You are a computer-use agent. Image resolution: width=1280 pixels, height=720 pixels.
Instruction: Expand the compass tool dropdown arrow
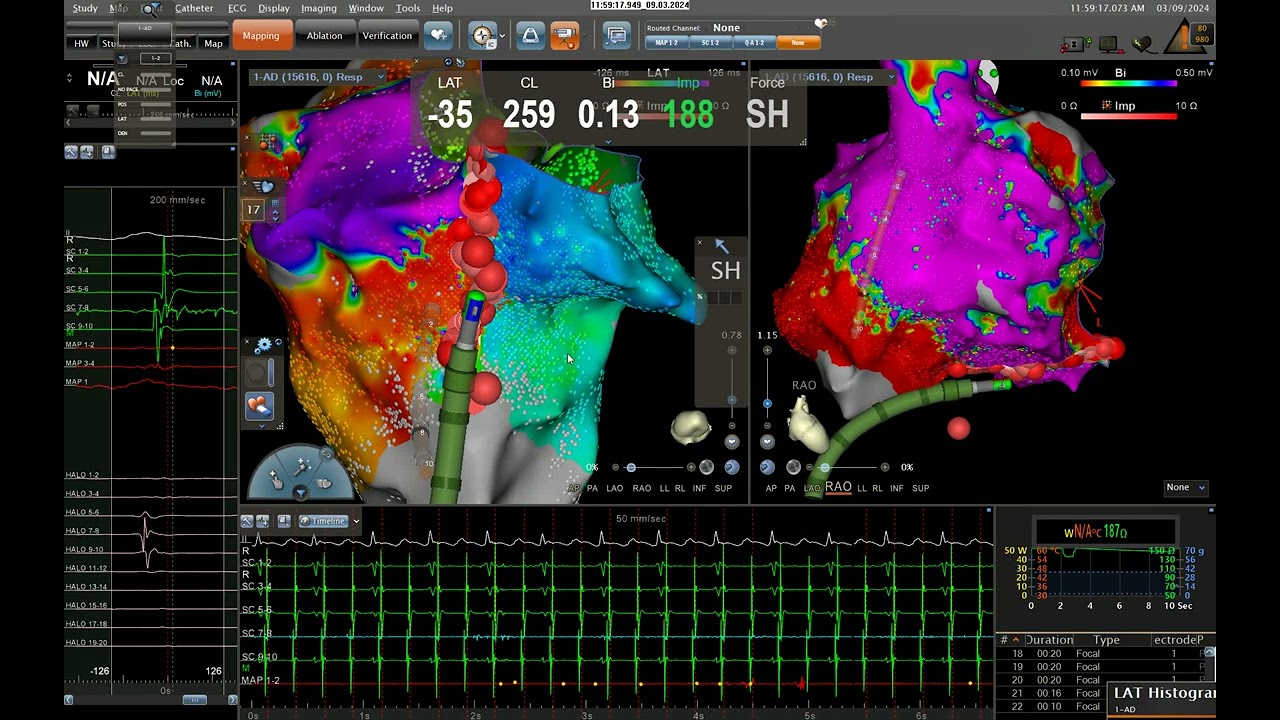pos(501,36)
